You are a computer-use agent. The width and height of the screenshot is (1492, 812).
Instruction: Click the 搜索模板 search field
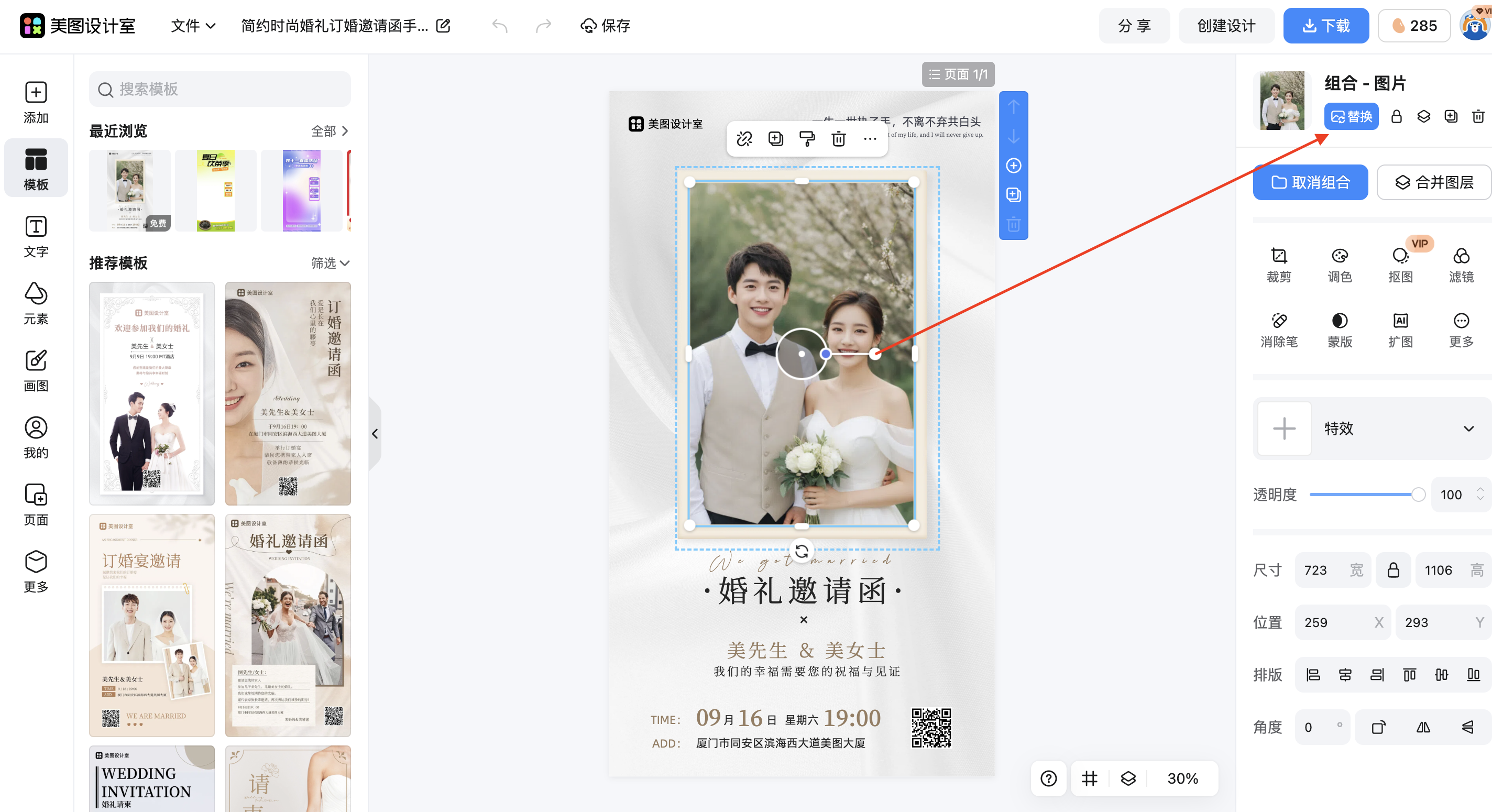point(220,89)
